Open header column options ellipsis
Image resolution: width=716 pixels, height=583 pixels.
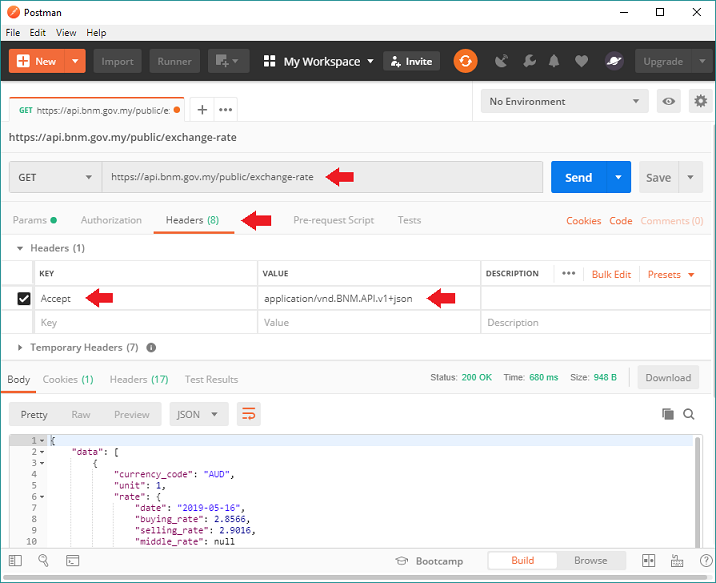(569, 273)
